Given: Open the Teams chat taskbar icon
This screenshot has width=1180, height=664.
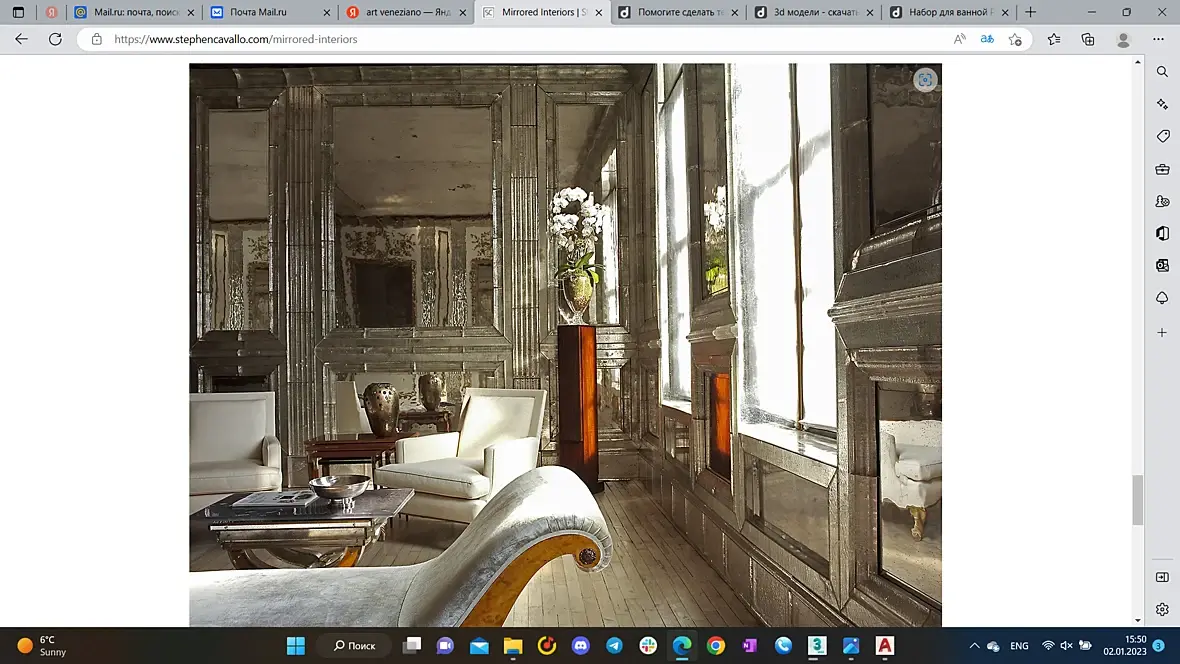Looking at the screenshot, I should point(445,645).
